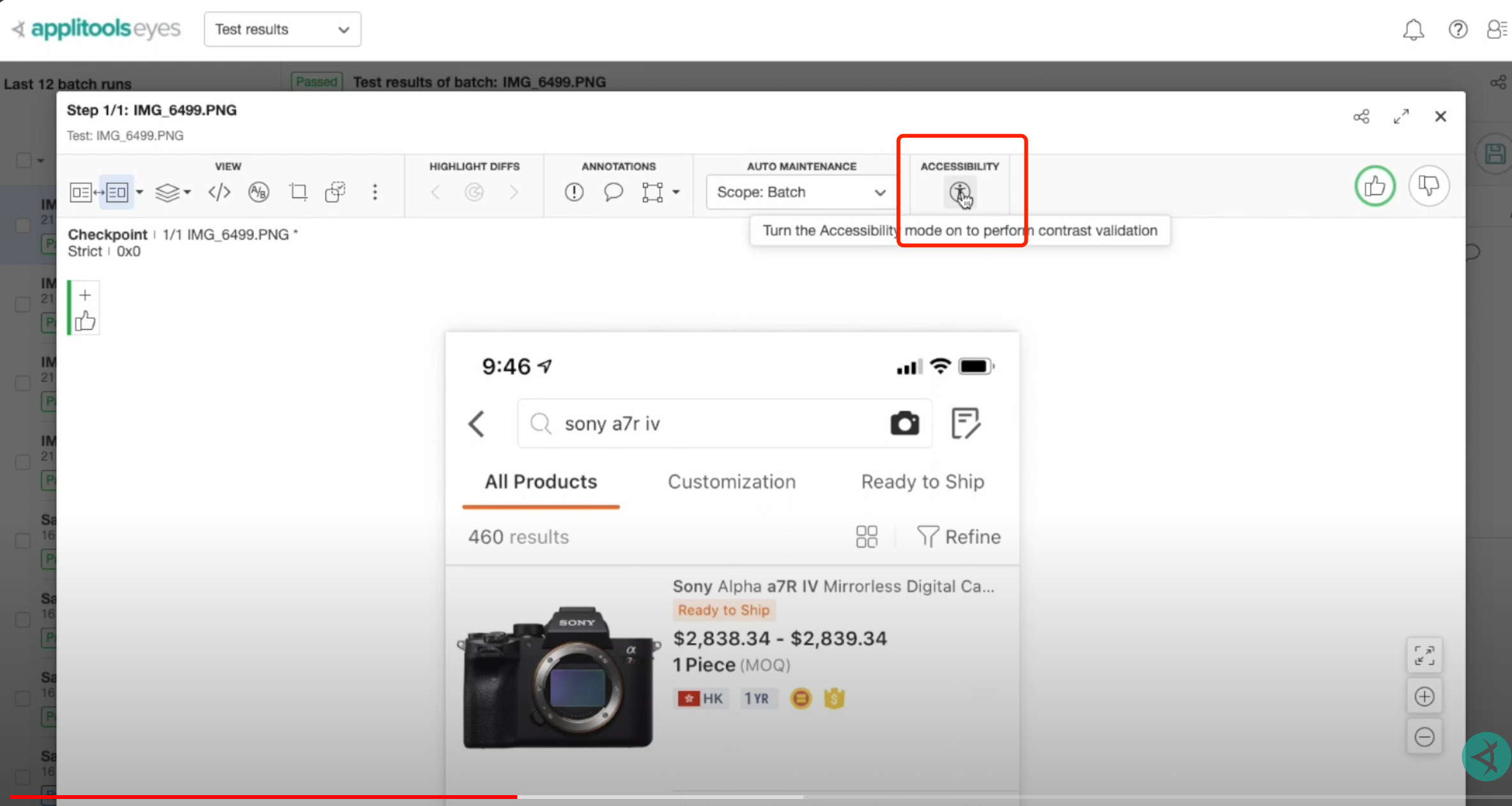
Task: Click the crop/region selection icon
Action: click(297, 192)
